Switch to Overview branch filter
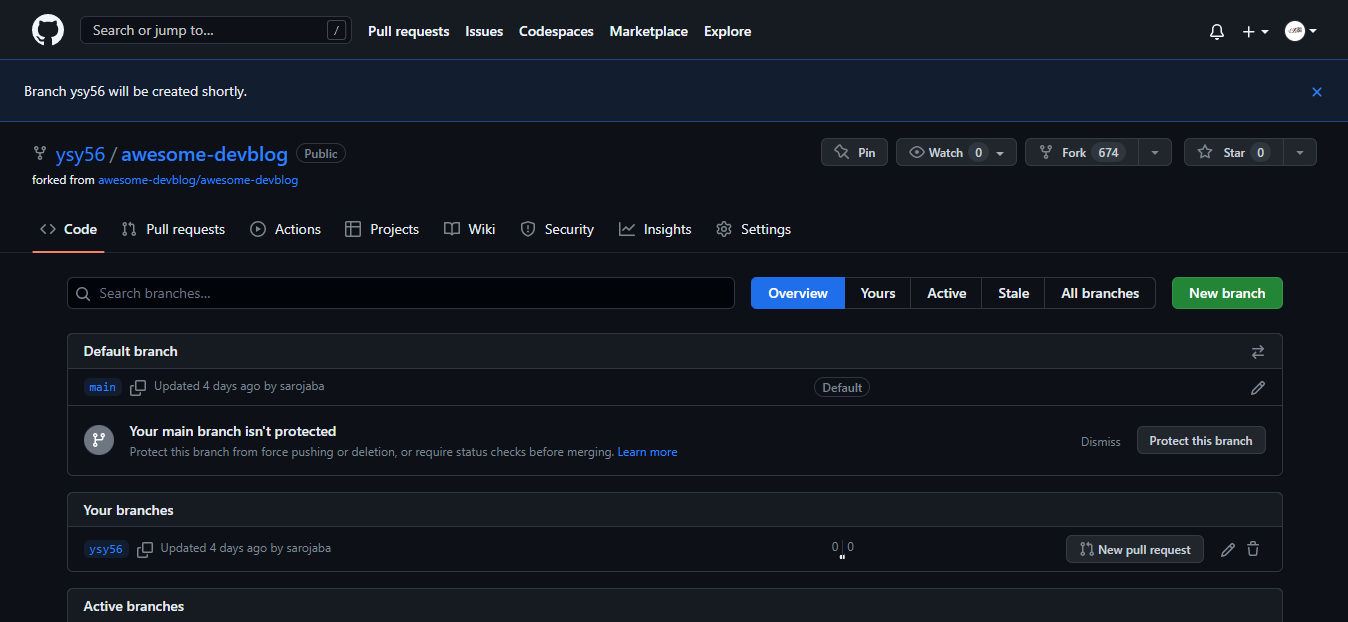1348x622 pixels. [798, 293]
